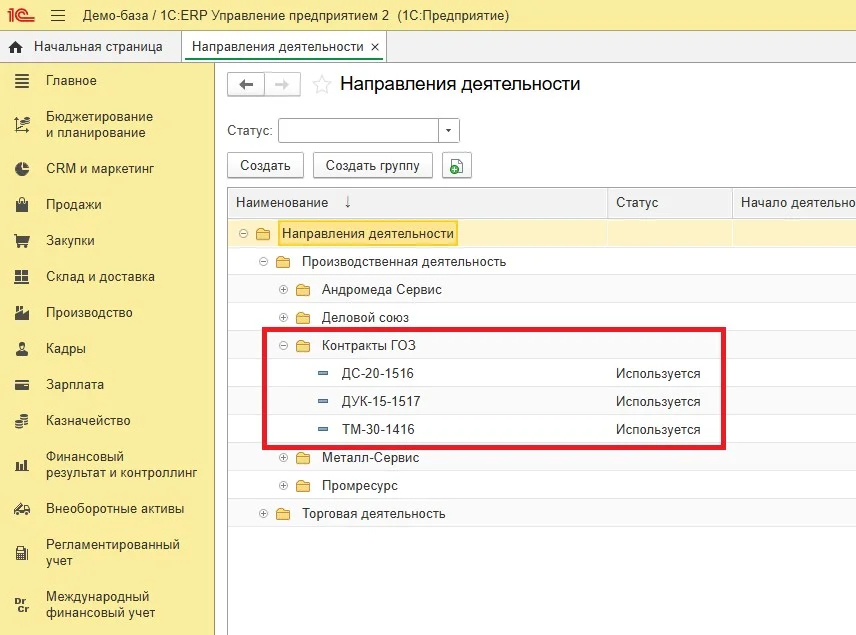This screenshot has width=856, height=635.
Task: Collapse the Контракты ГОЗ group
Action: pos(283,345)
